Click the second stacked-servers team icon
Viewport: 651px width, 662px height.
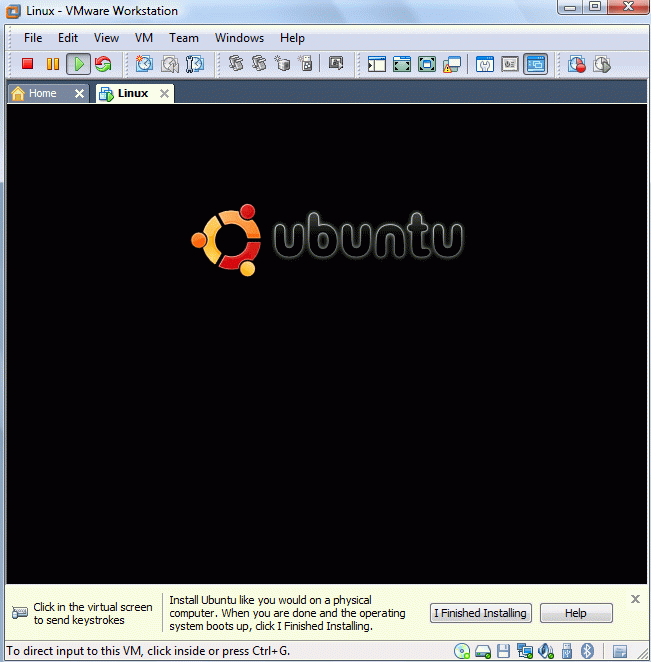(x=259, y=63)
